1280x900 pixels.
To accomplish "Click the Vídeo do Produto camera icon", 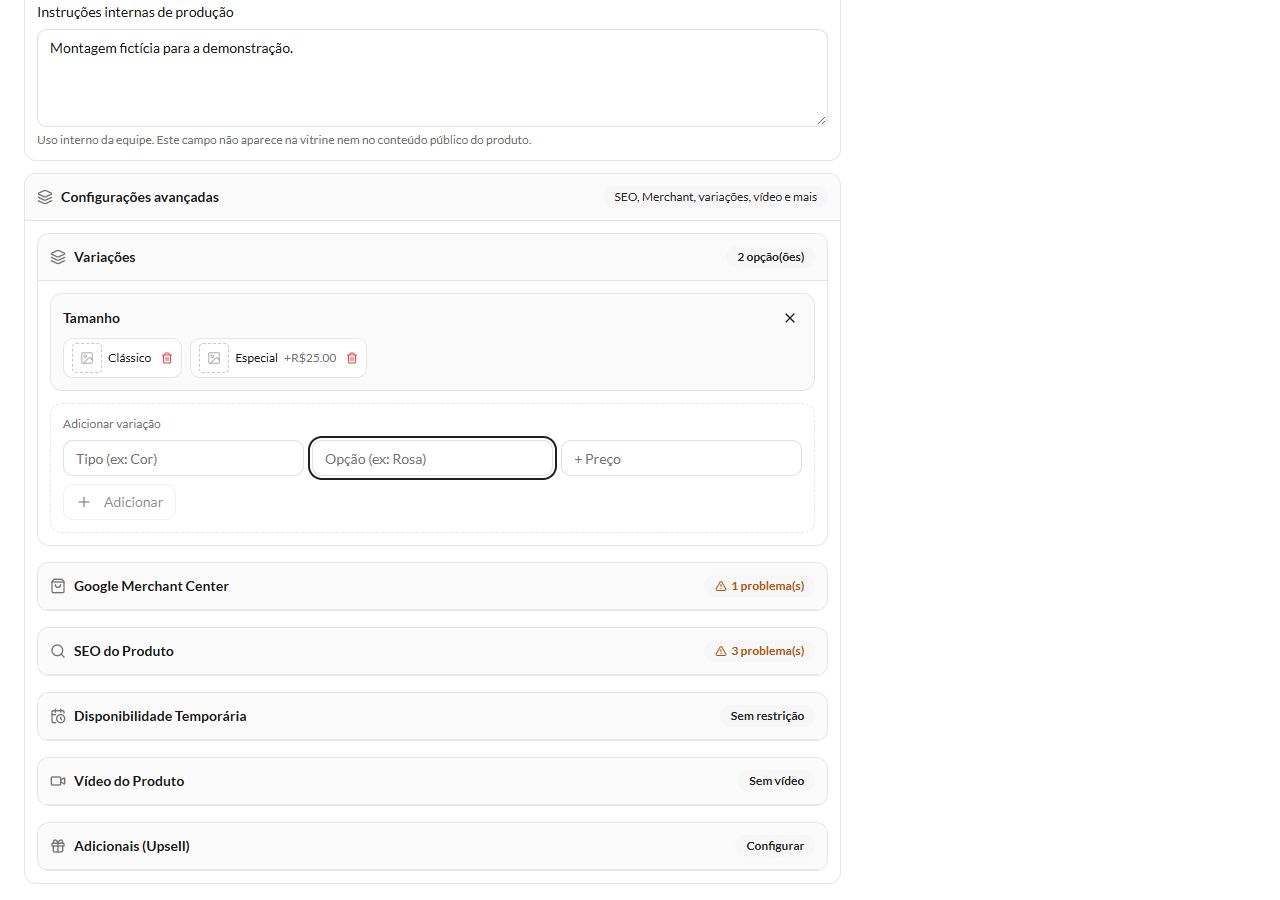I will click(58, 781).
